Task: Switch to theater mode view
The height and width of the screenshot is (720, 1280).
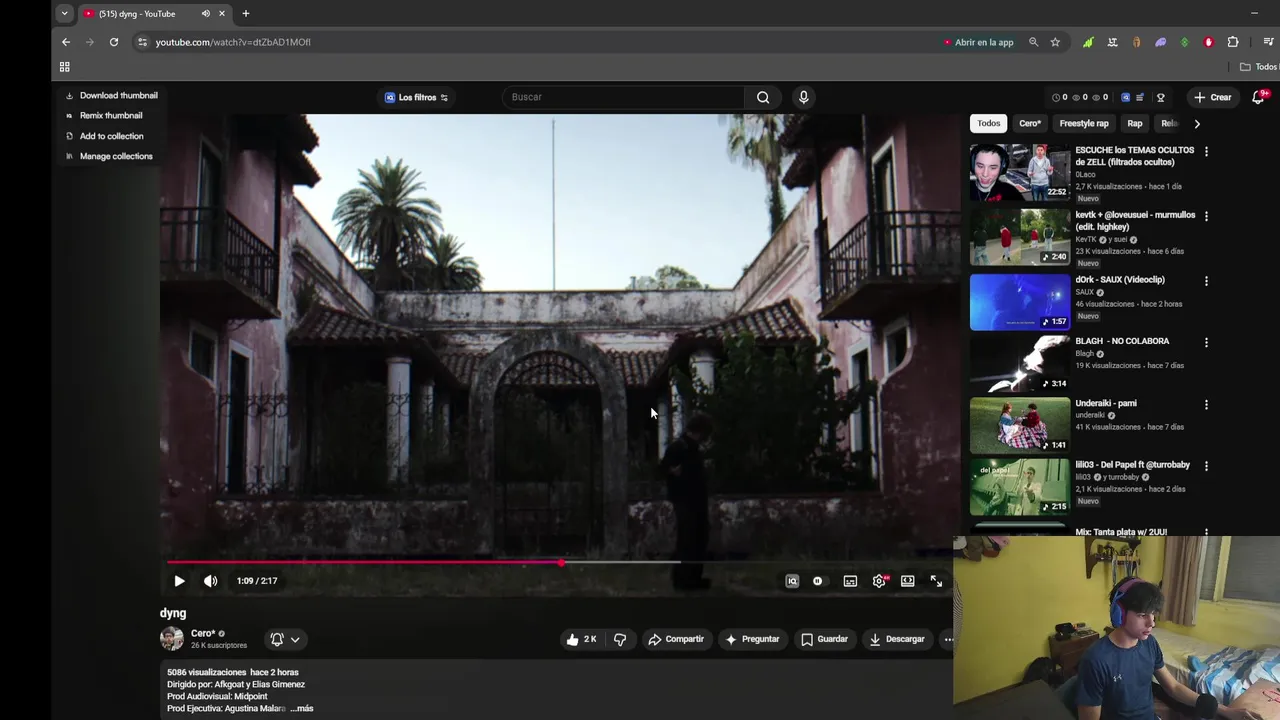Action: [907, 581]
